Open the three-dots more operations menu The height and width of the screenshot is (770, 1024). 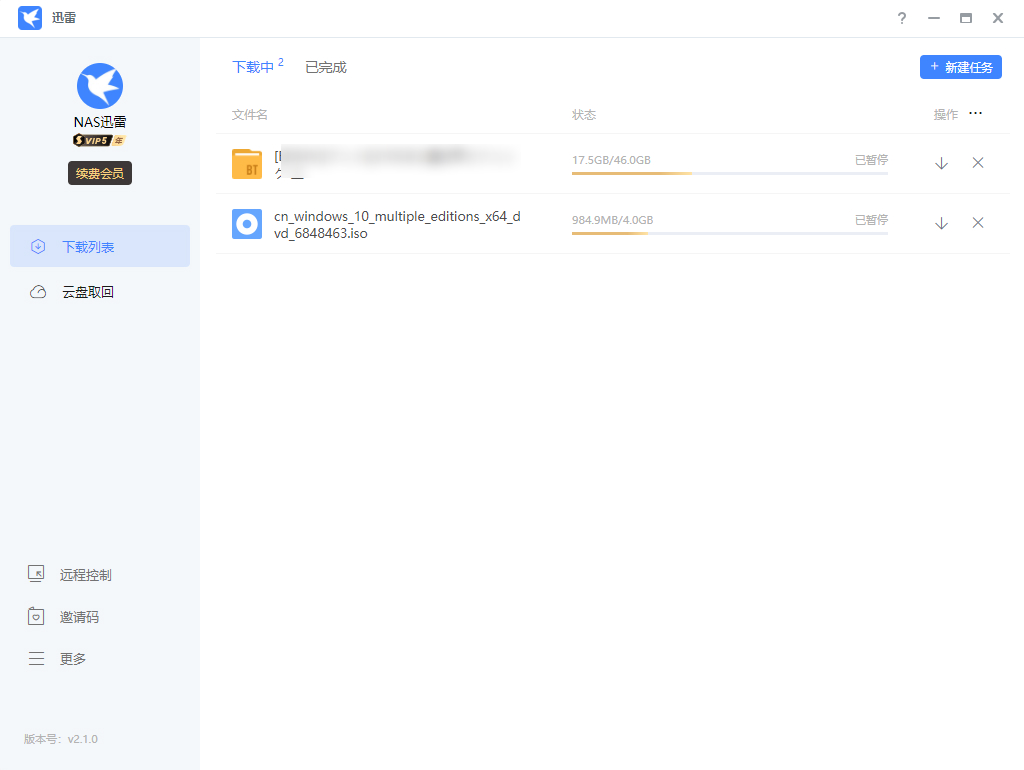(x=975, y=114)
